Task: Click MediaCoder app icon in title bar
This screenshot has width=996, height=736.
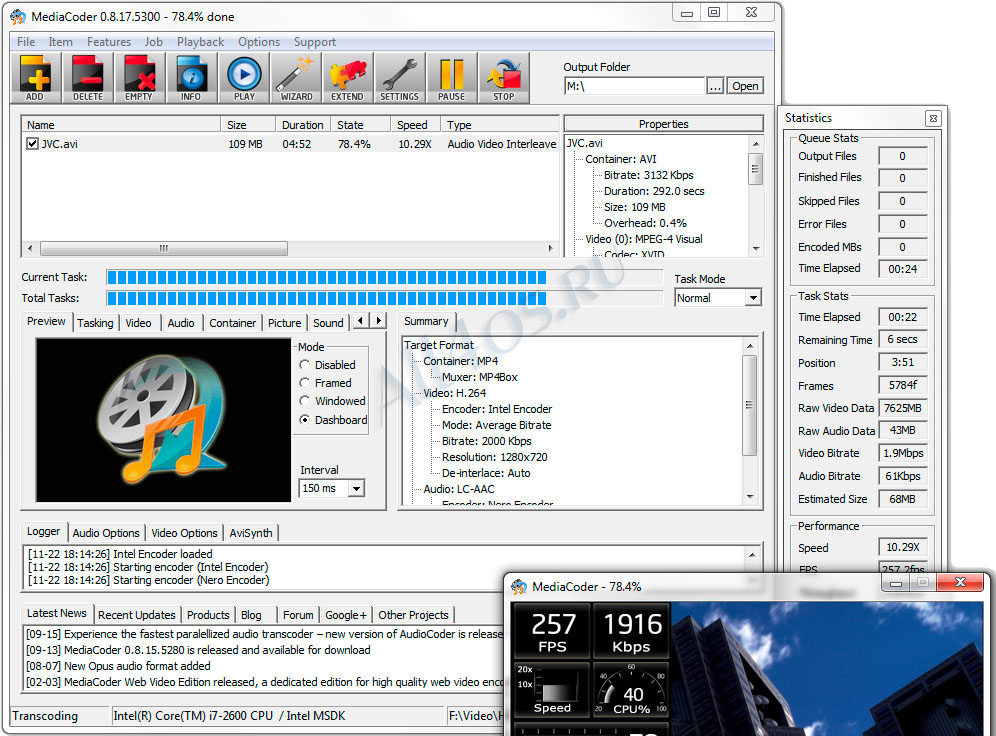Action: pos(18,17)
